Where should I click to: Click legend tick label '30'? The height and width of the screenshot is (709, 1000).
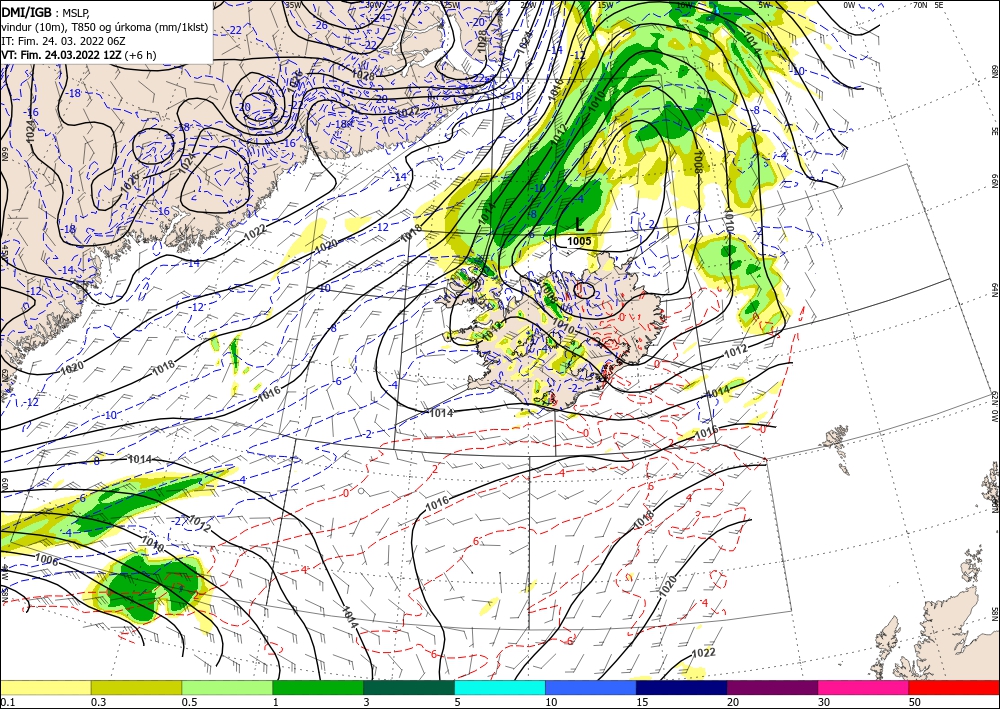(x=823, y=702)
